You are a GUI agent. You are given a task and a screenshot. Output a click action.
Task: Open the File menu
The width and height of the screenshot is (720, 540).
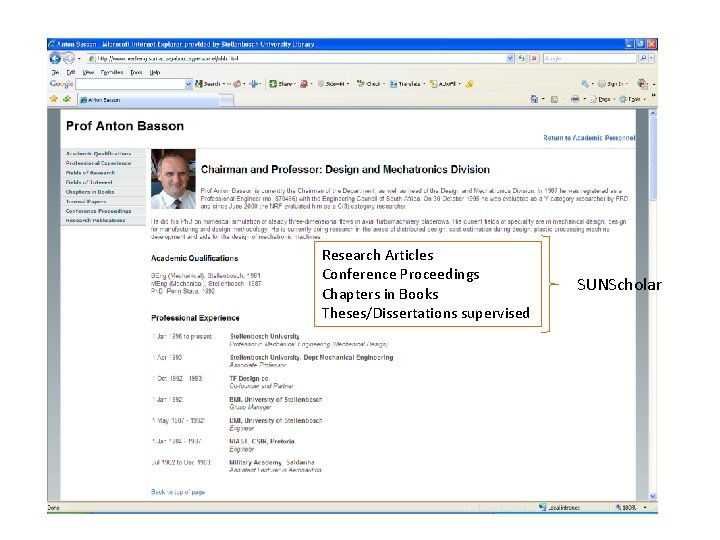56,72
